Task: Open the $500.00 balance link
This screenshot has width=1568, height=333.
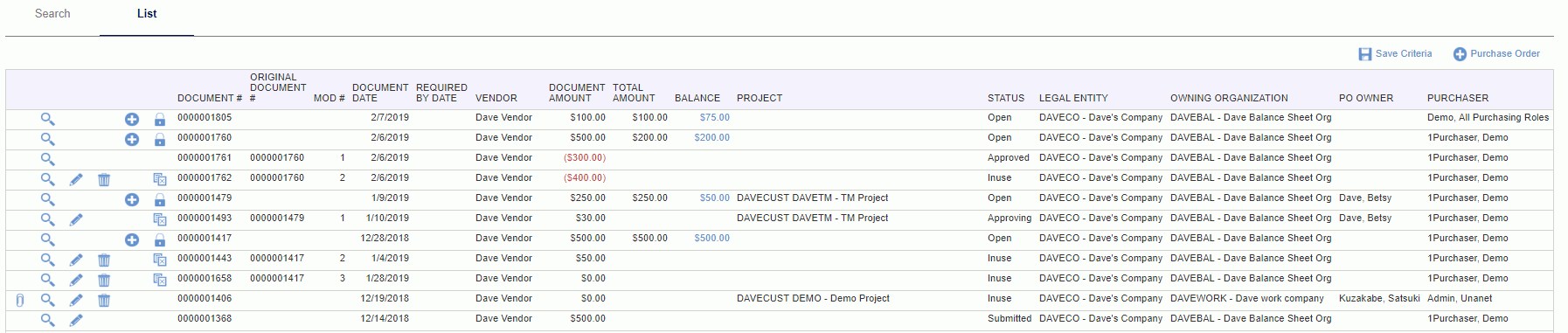Action: point(712,239)
